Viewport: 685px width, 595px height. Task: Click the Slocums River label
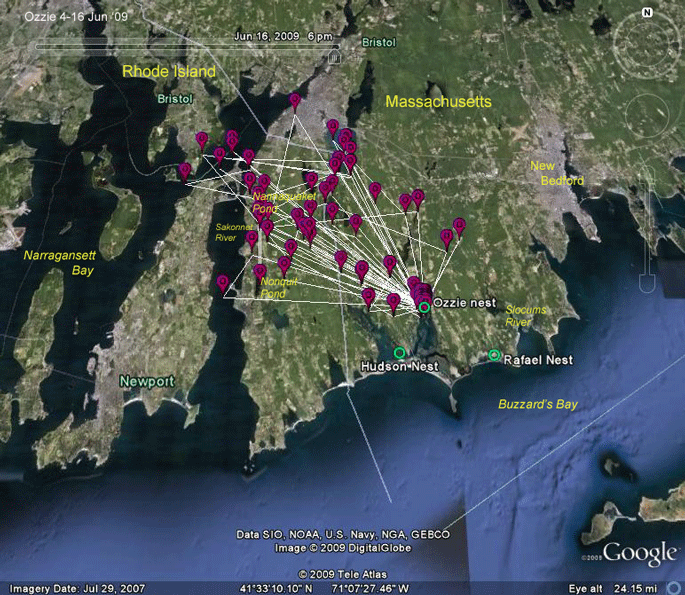(x=526, y=316)
